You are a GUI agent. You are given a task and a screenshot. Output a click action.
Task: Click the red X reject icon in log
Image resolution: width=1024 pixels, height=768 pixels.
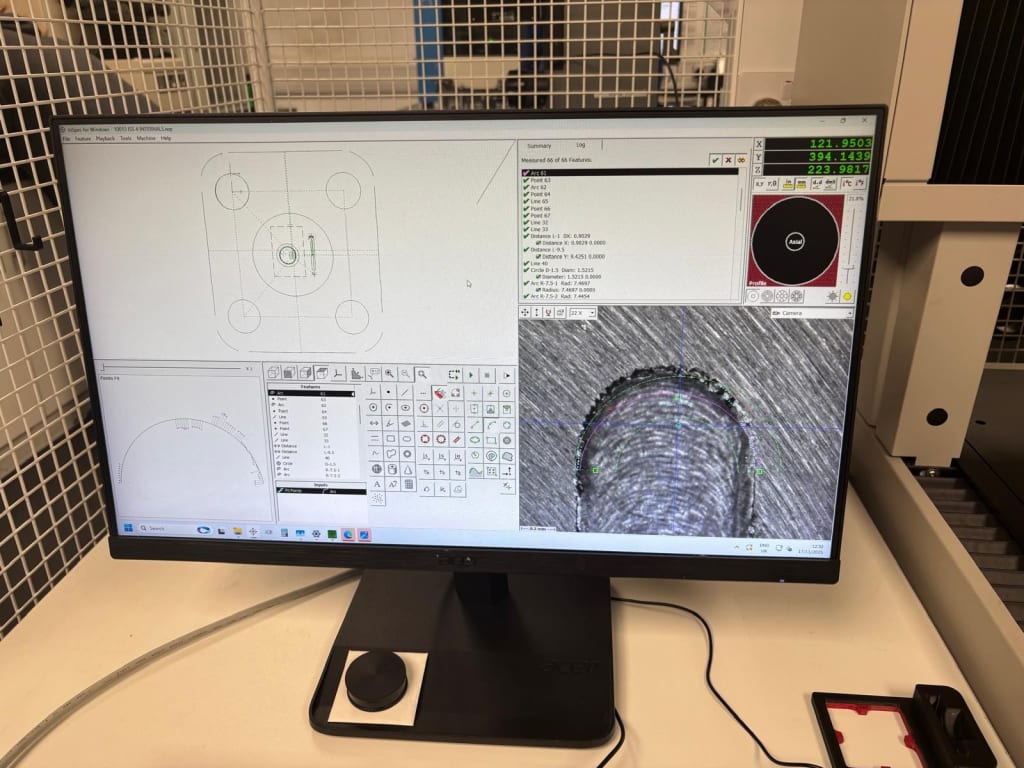pyautogui.click(x=728, y=160)
